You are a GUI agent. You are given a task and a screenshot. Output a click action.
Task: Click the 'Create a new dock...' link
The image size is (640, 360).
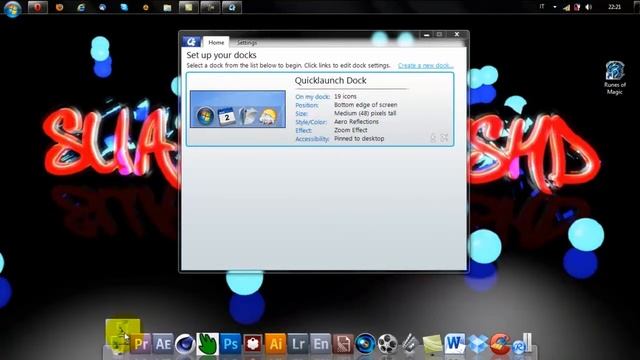425,65
